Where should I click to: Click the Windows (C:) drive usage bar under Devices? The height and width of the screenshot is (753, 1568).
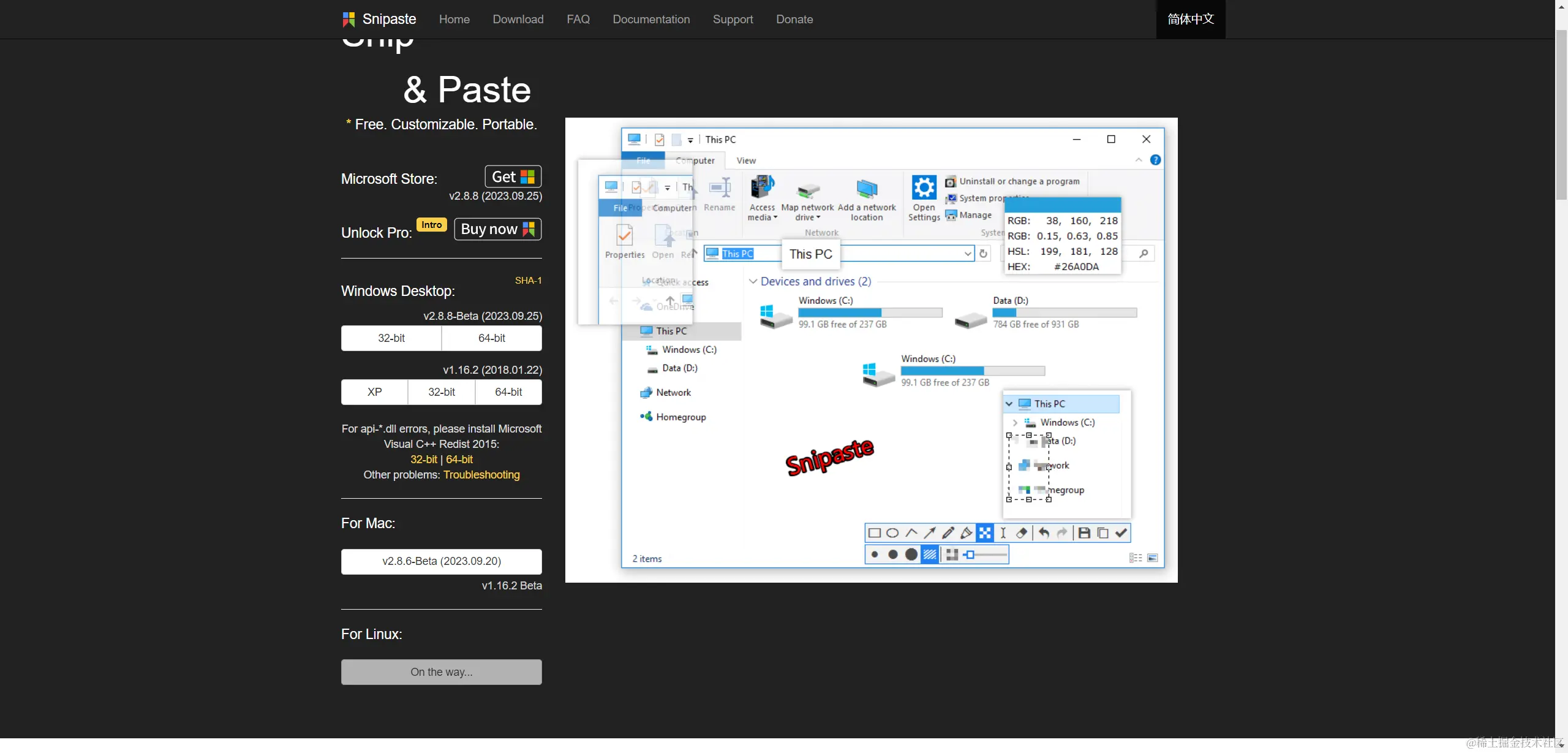(x=870, y=312)
